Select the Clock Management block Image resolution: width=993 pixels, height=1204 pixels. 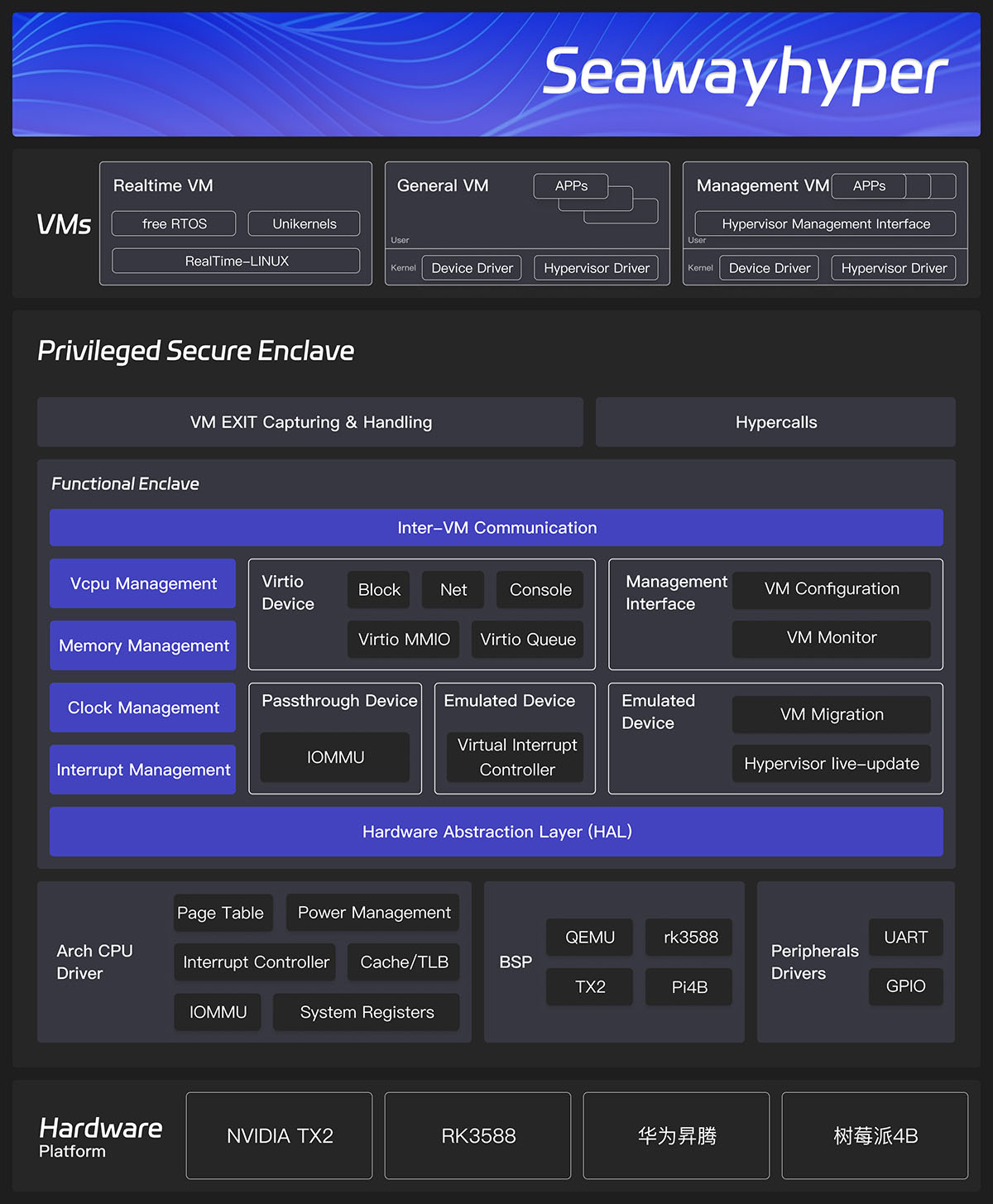142,708
